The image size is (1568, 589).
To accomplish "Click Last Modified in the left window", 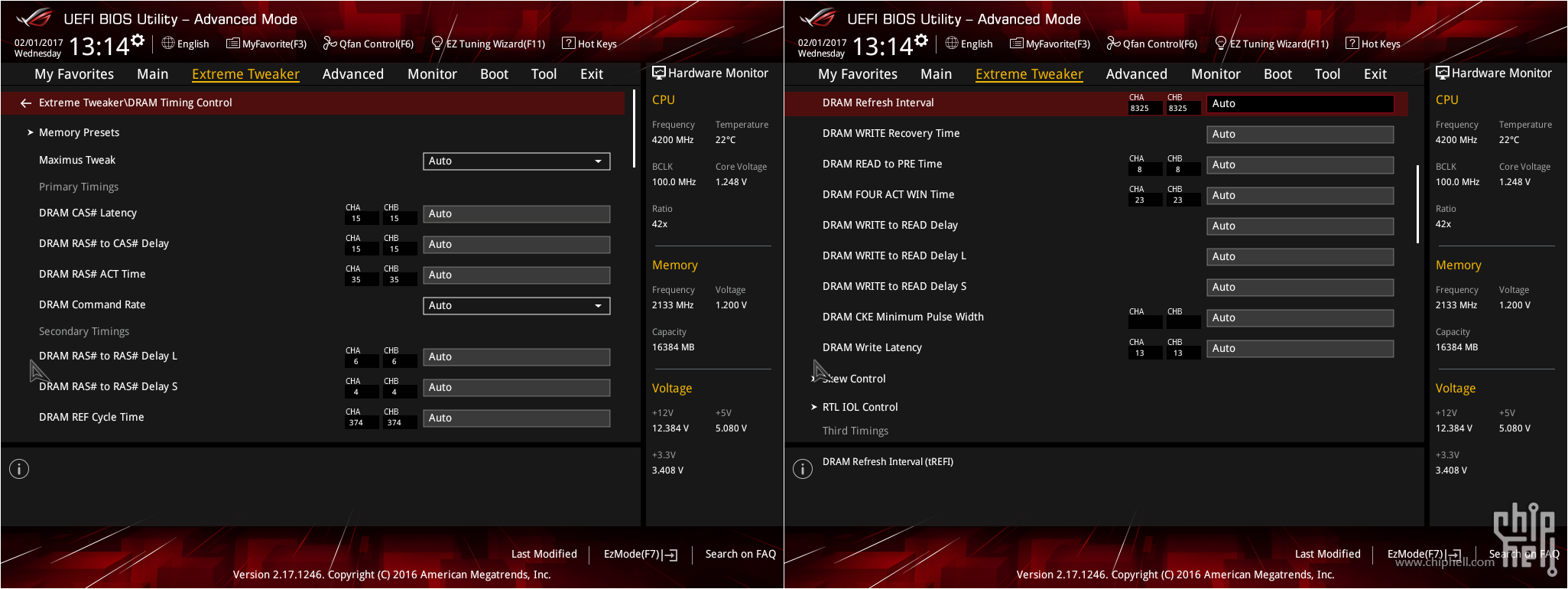I will pyautogui.click(x=544, y=554).
